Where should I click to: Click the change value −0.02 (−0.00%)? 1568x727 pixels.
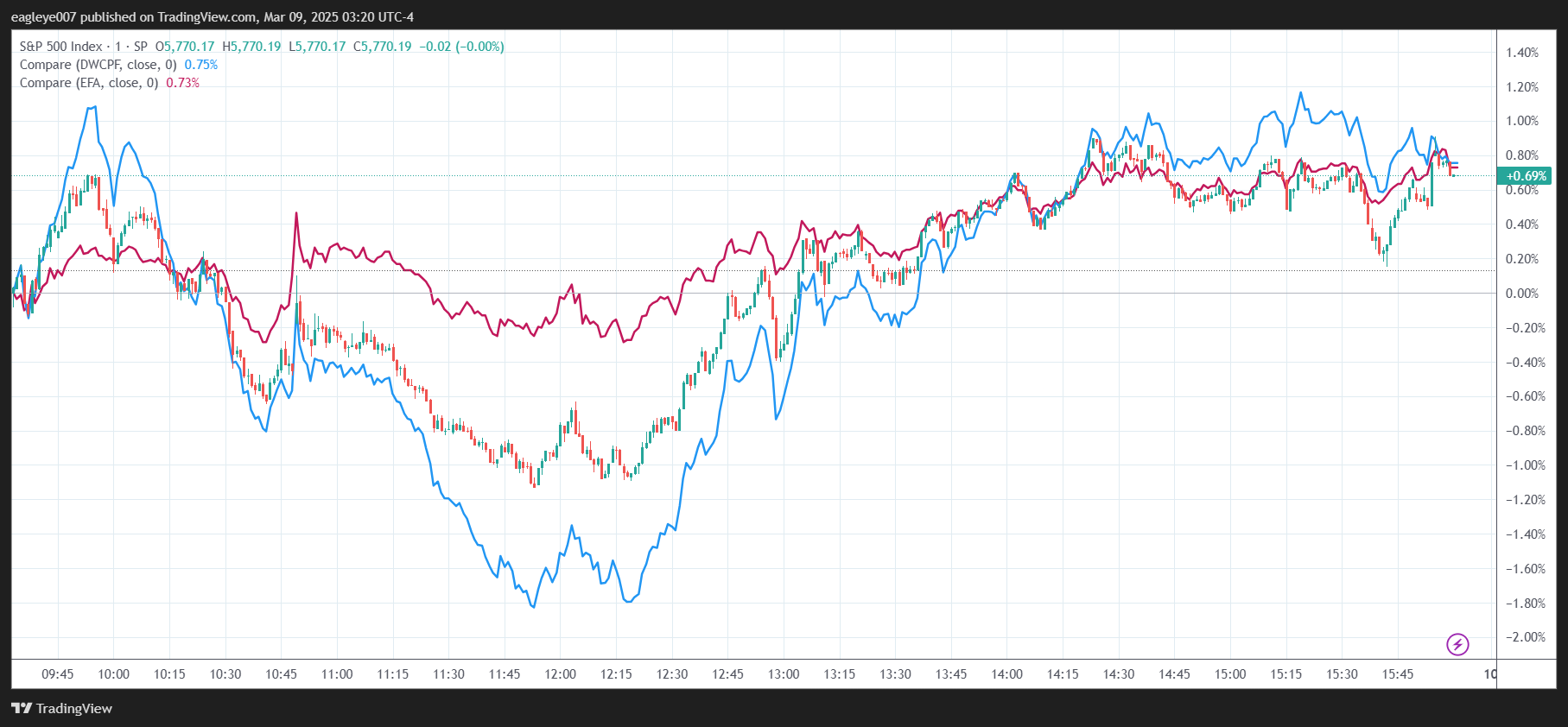pos(461,47)
